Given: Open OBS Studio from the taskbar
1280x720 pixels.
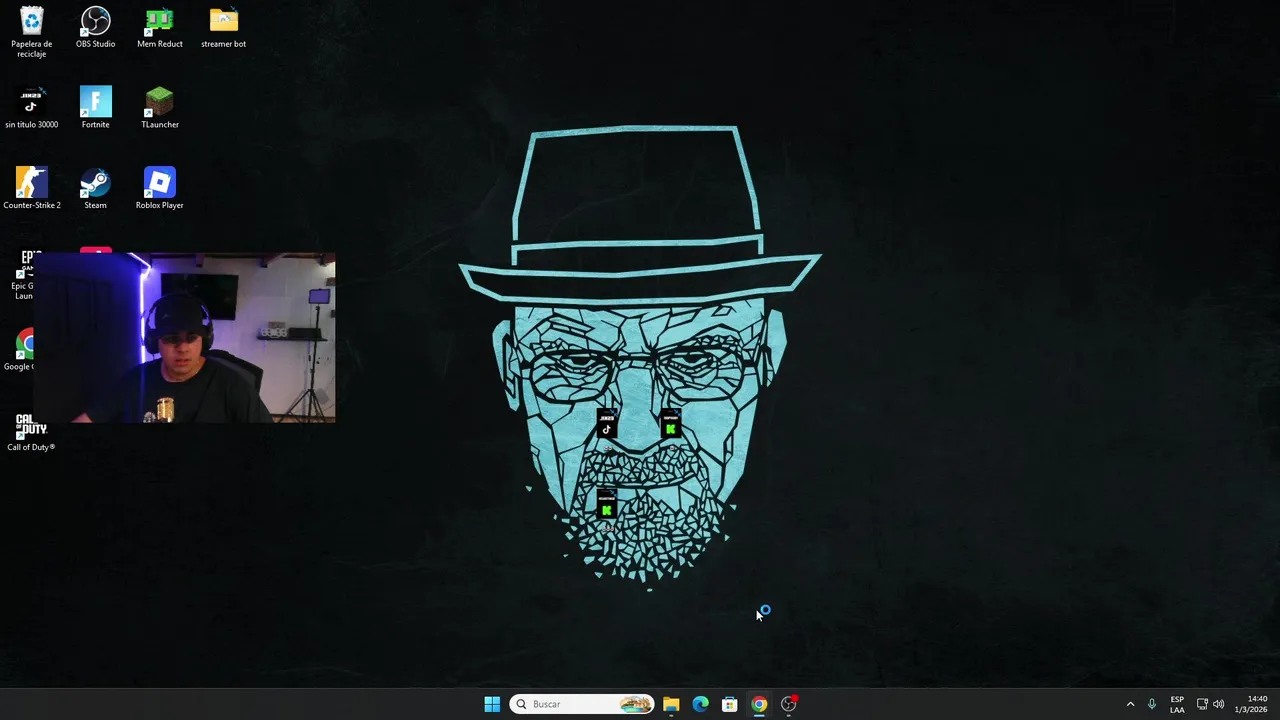Looking at the screenshot, I should [789, 704].
